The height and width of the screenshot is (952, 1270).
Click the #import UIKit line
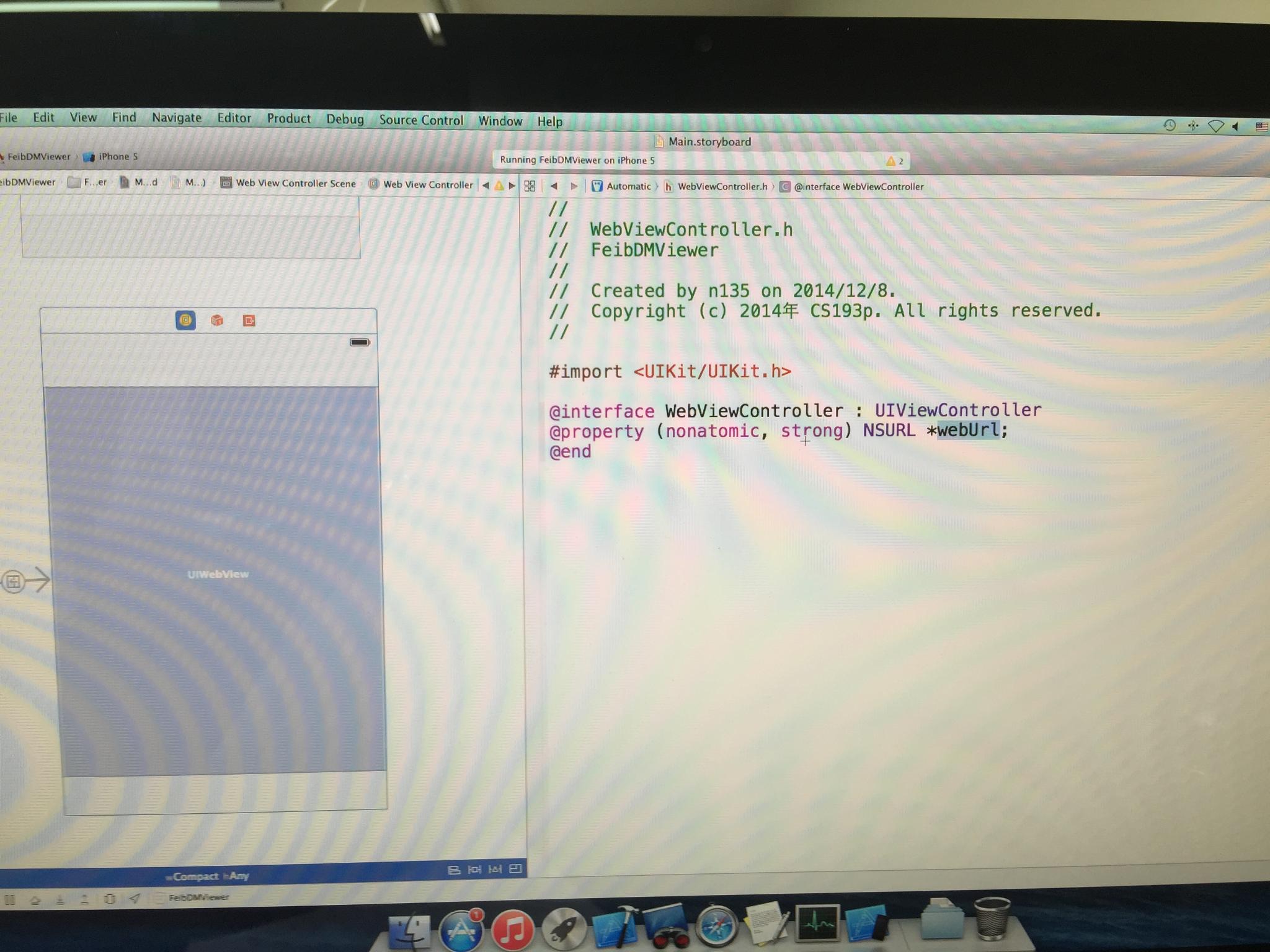point(670,371)
